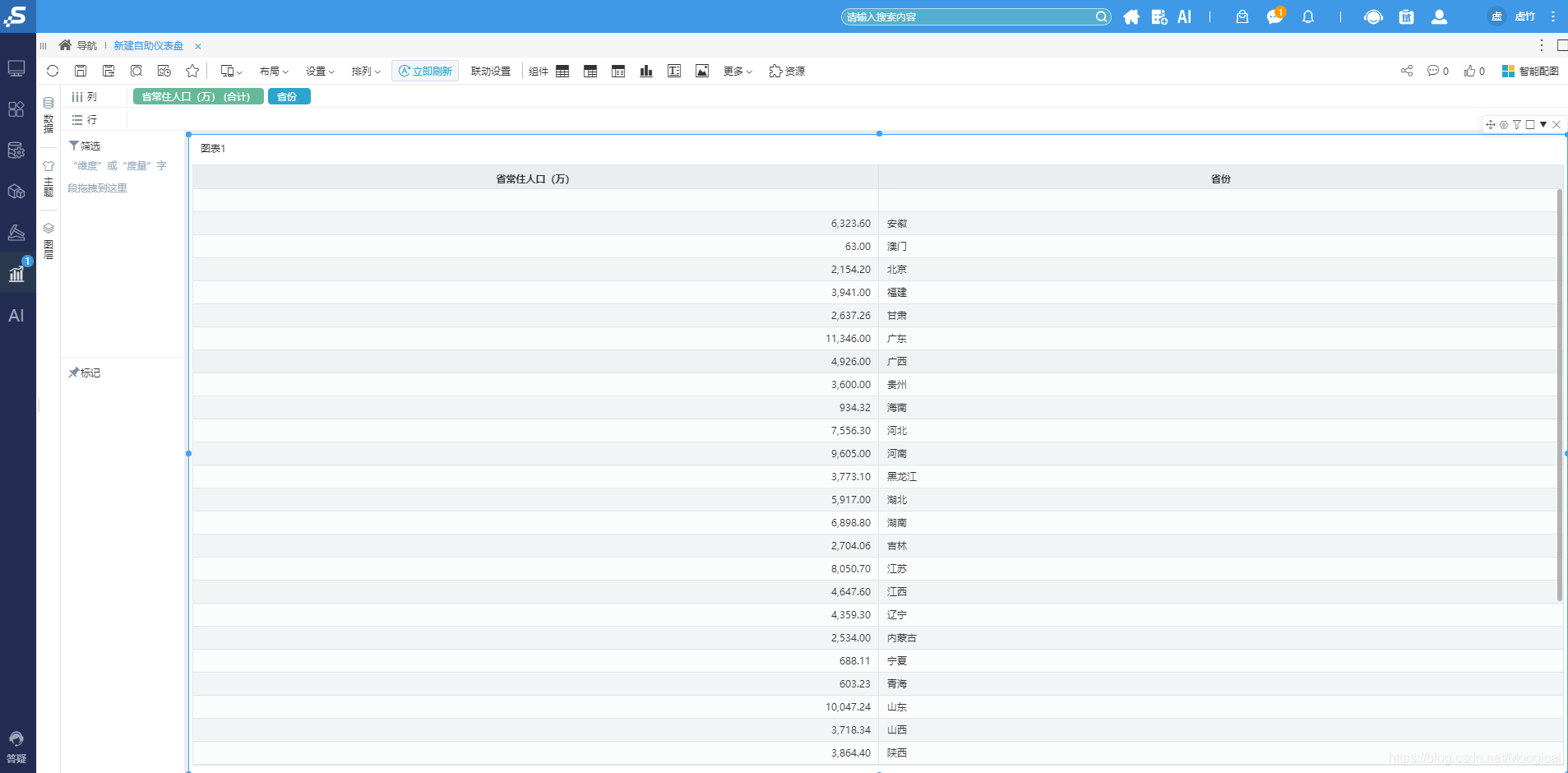Open the AI assistant in header
Viewport: 1568px width, 773px height.
pos(1184,16)
